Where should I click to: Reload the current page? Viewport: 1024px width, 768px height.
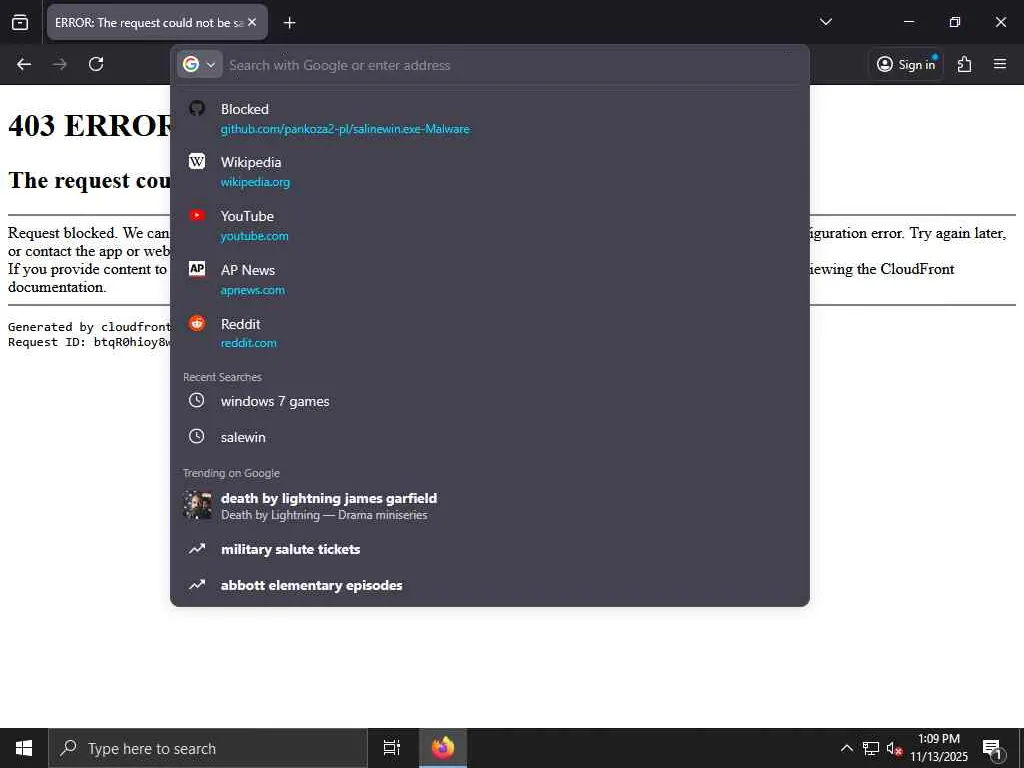96,64
